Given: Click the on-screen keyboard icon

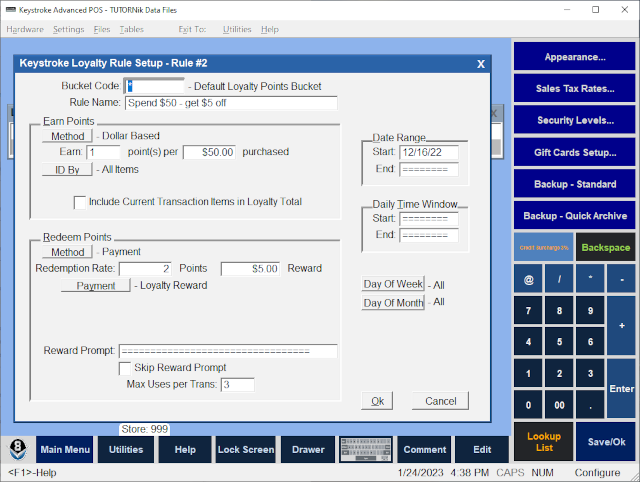Looking at the screenshot, I should pyautogui.click(x=366, y=449).
